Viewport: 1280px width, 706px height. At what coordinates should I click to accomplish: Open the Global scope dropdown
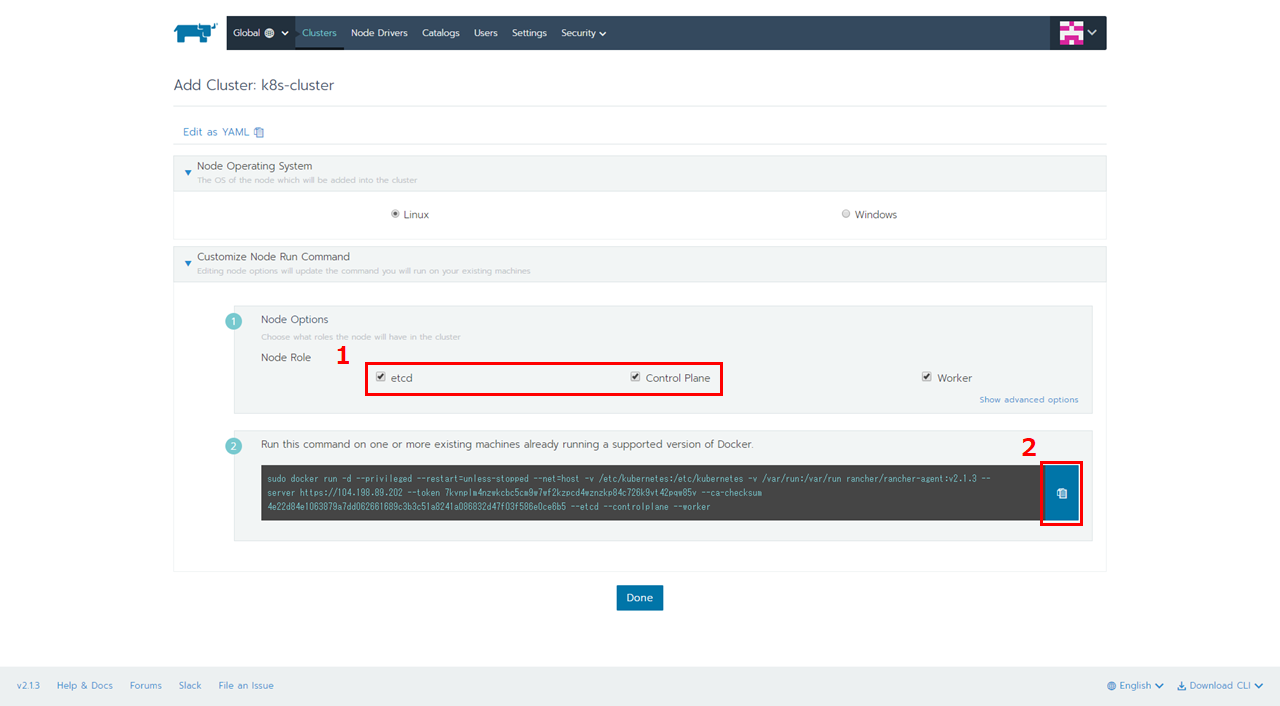coord(261,33)
